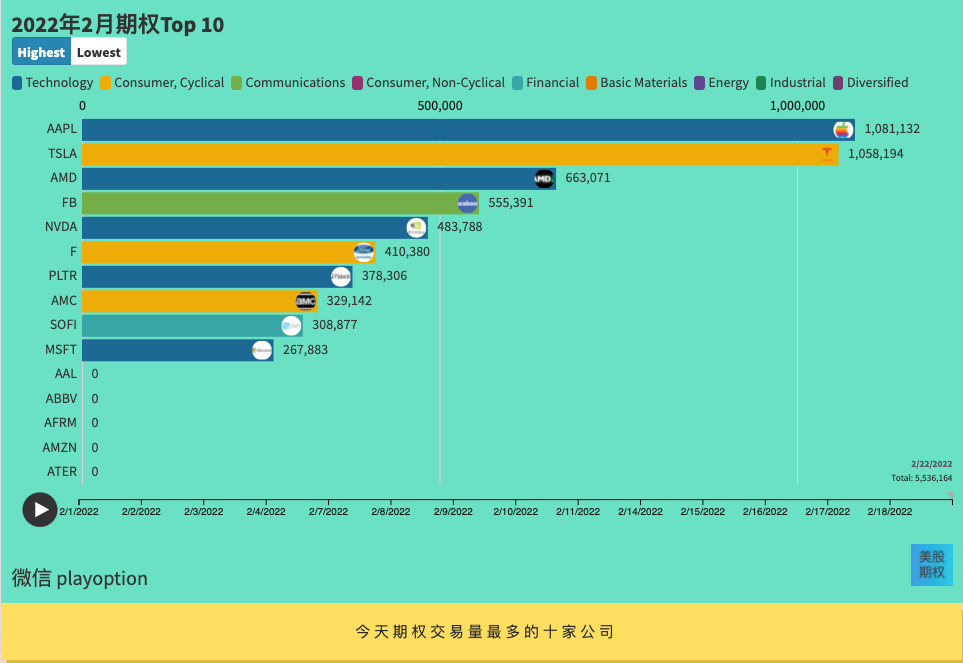This screenshot has height=663, width=963.
Task: Click the AMD logo on its bar
Action: click(544, 179)
